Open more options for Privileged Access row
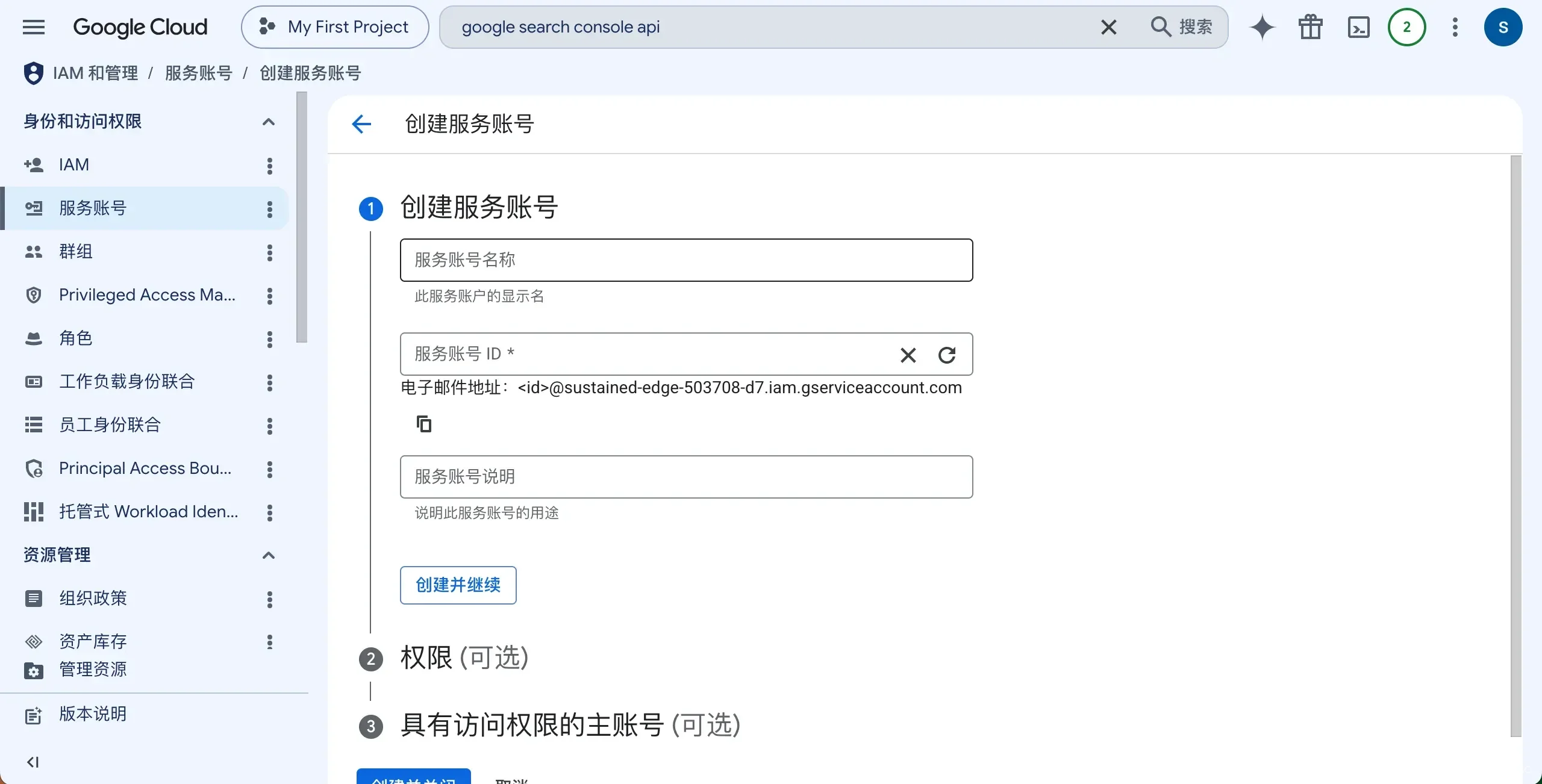This screenshot has height=784, width=1542. [x=270, y=296]
